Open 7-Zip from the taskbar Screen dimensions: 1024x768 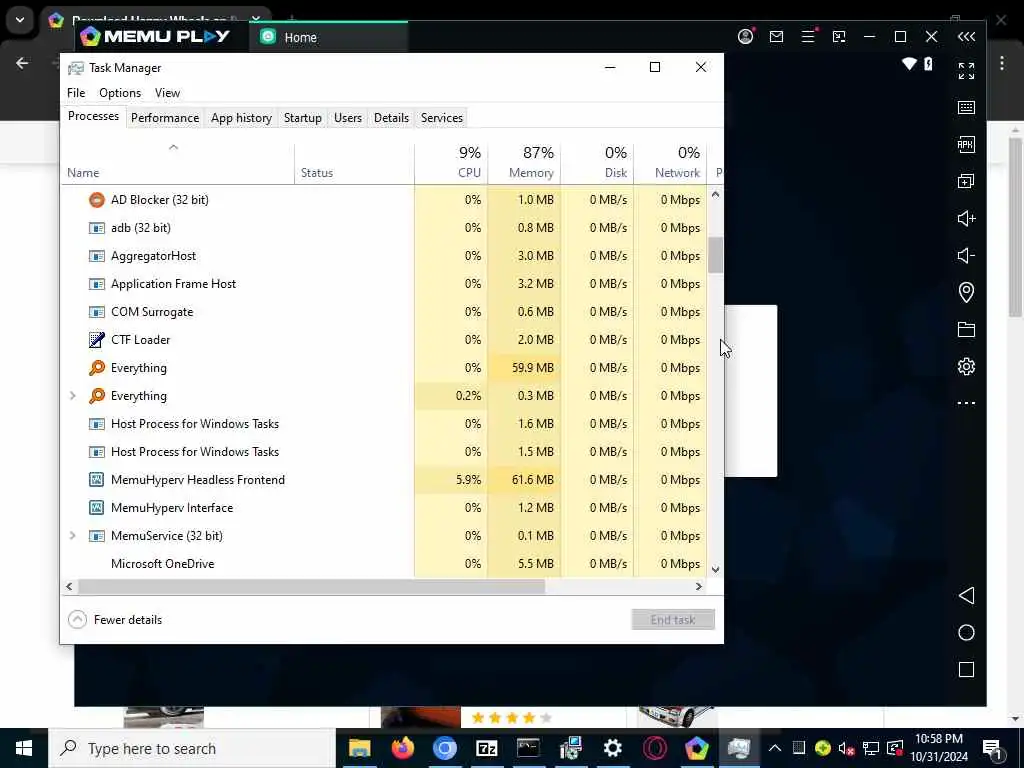pos(487,748)
